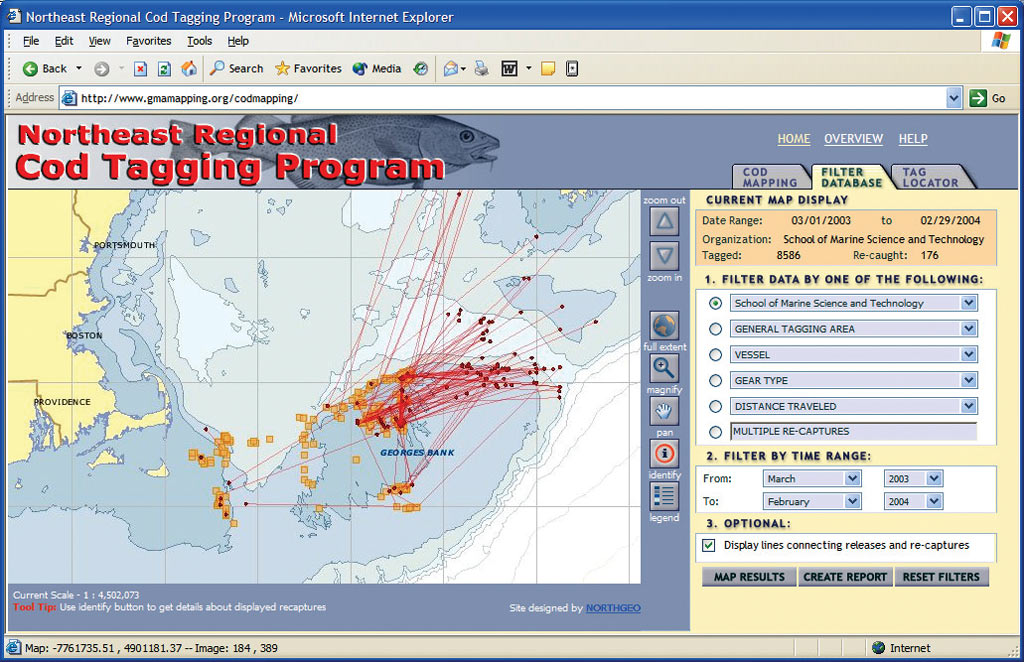Stop page loading with the red X
The width and height of the screenshot is (1024, 662).
coord(140,69)
